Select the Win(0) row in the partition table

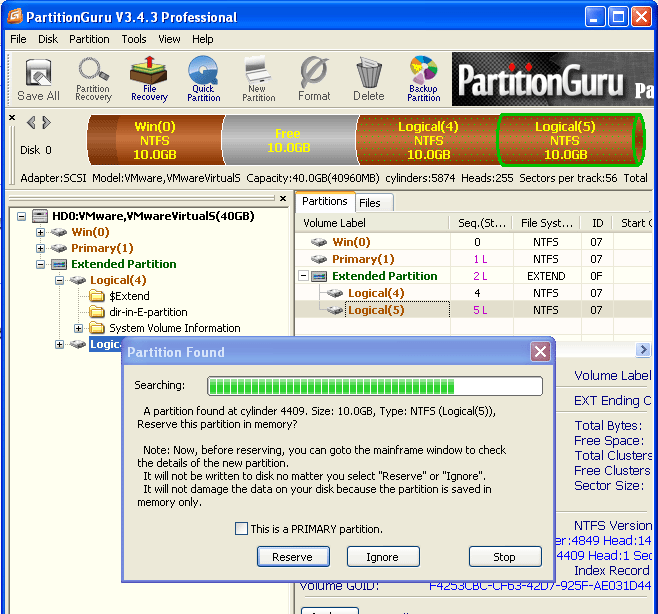(476, 242)
